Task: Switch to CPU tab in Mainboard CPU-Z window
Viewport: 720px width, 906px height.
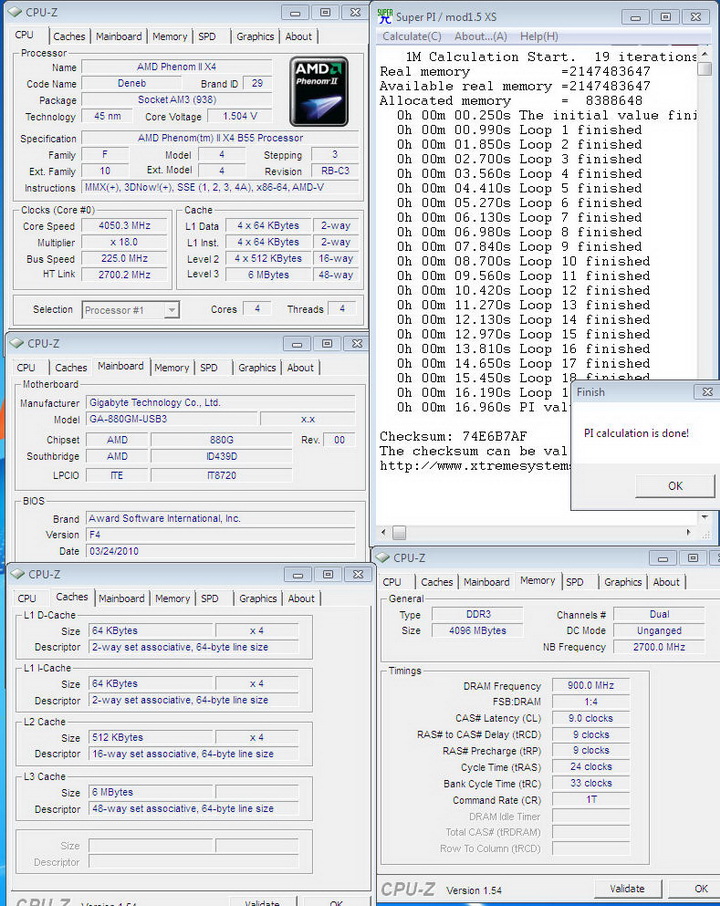Action: tap(26, 367)
